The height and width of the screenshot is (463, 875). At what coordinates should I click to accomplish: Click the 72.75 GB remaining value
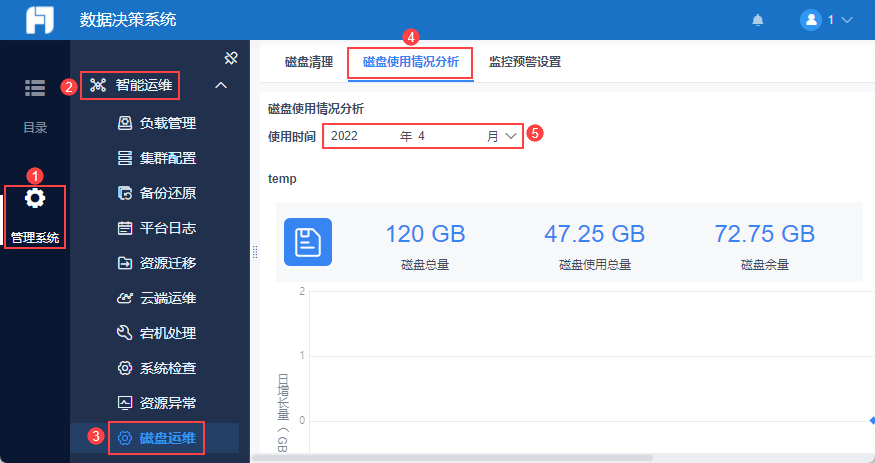[x=765, y=234]
